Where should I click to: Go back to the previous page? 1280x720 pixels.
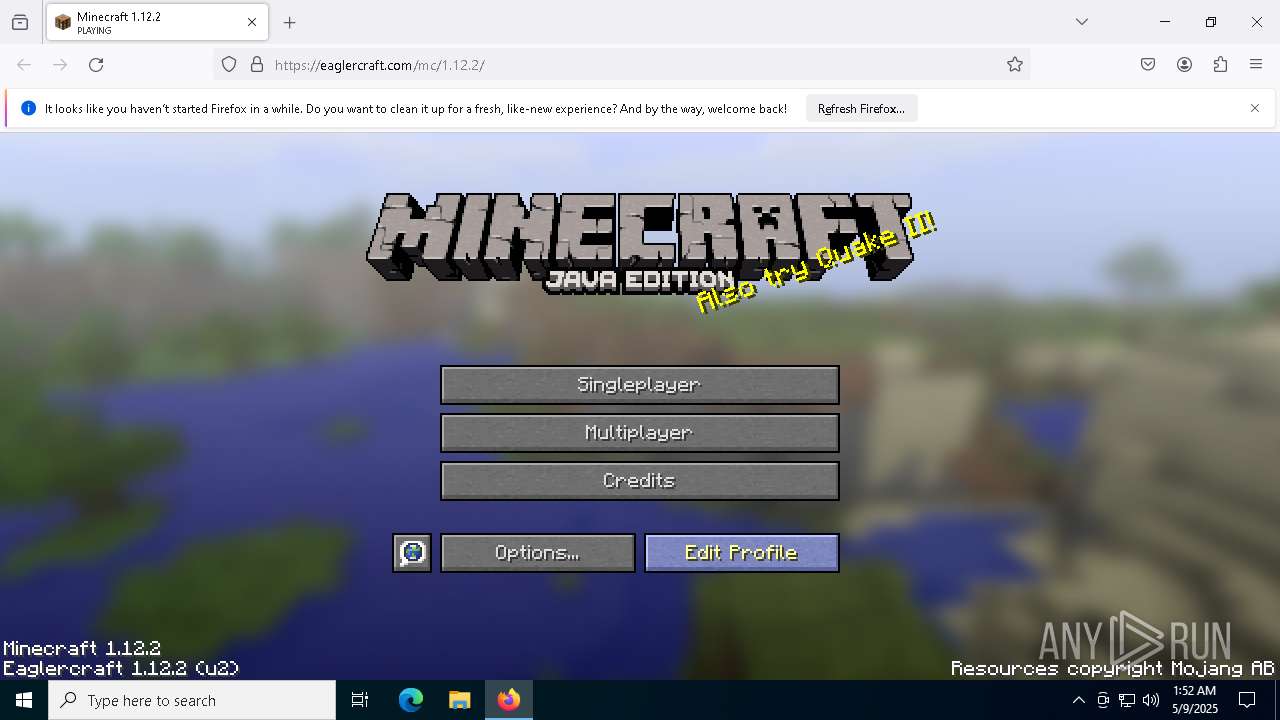24,65
